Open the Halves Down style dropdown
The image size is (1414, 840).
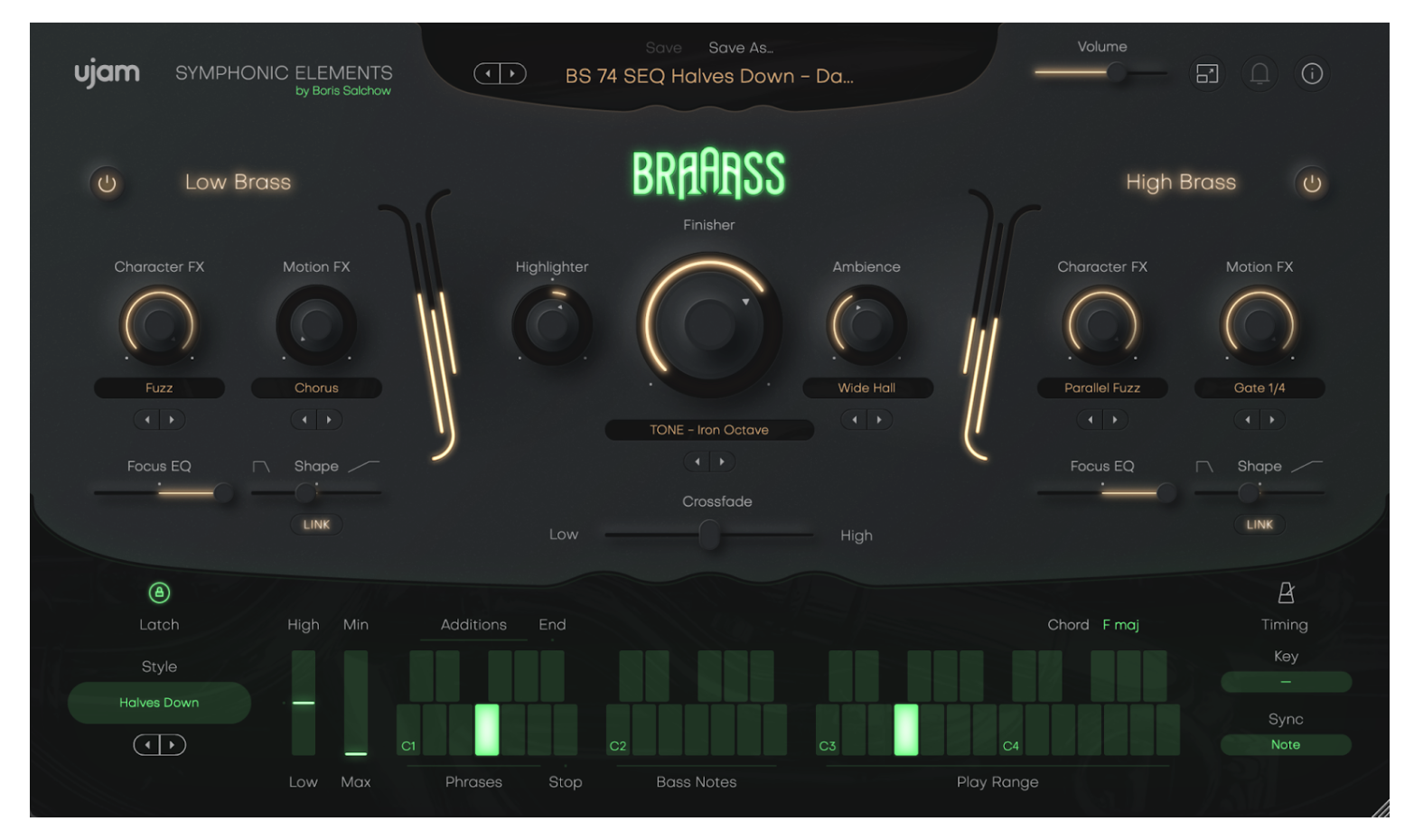[159, 703]
